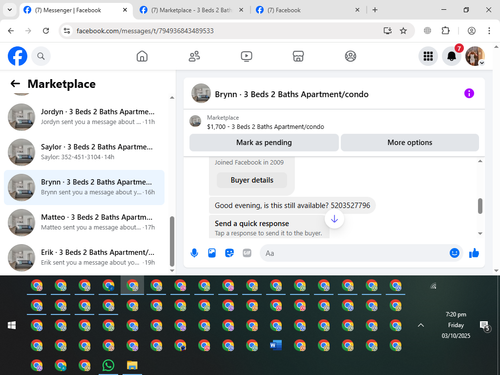500x375 pixels.
Task: Open the account profile picture menu
Action: pyautogui.click(x=475, y=56)
